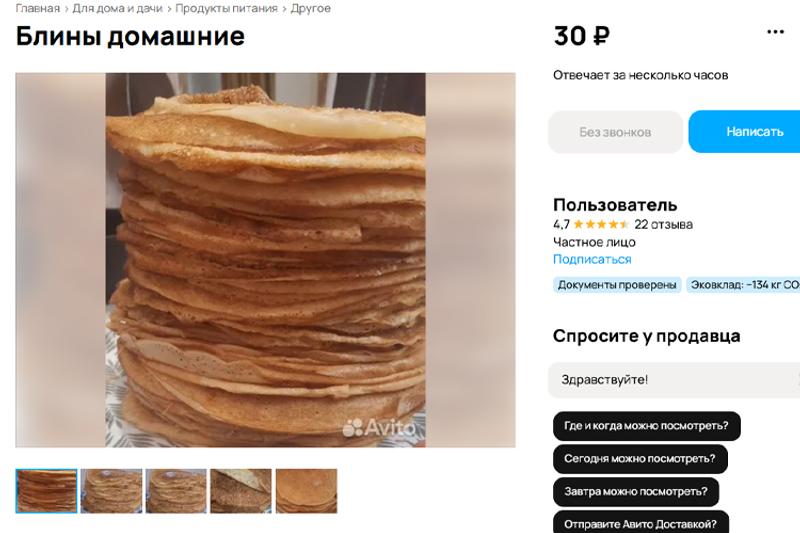Click the Эковклад badge
Screen dimensions: 800x533
(x=743, y=285)
